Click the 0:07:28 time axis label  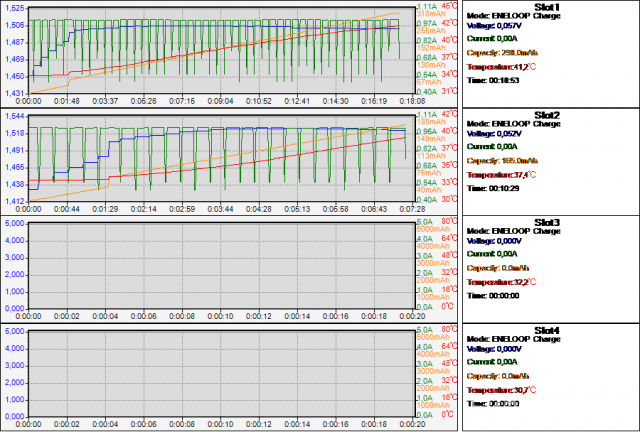[413, 209]
